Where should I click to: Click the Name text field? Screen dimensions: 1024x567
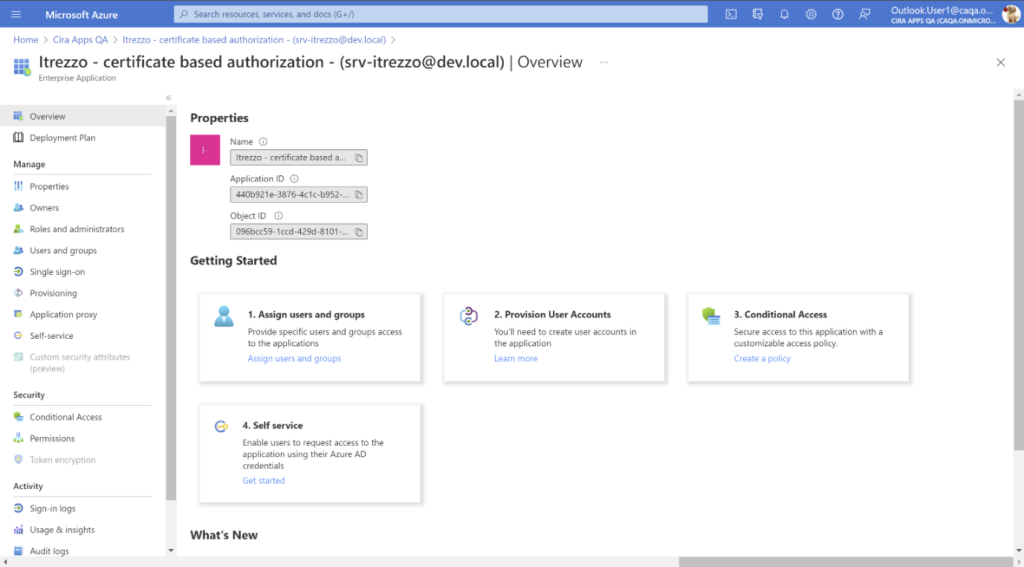click(298, 157)
